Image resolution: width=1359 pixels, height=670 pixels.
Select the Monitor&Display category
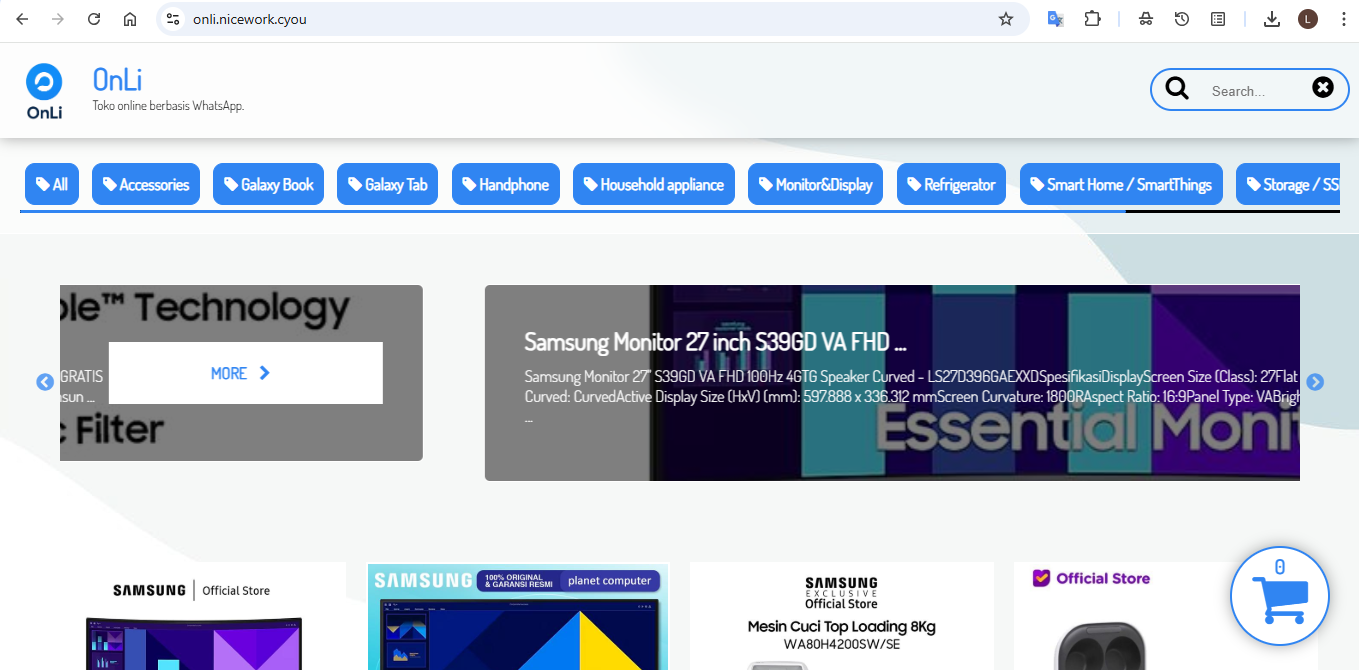click(816, 184)
